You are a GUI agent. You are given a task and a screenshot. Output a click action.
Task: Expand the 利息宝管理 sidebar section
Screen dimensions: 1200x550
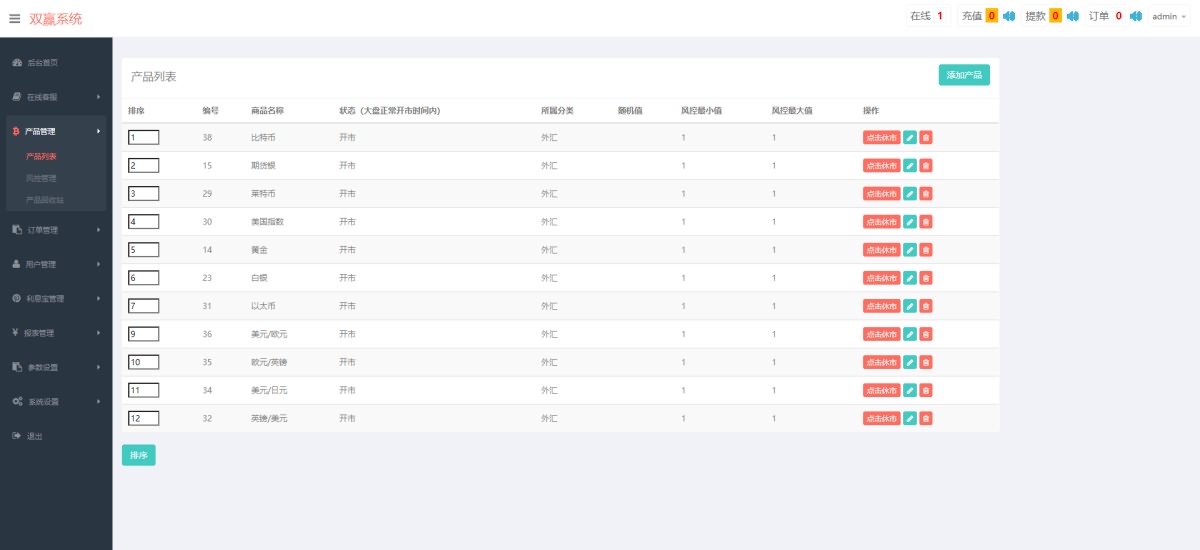[x=56, y=298]
